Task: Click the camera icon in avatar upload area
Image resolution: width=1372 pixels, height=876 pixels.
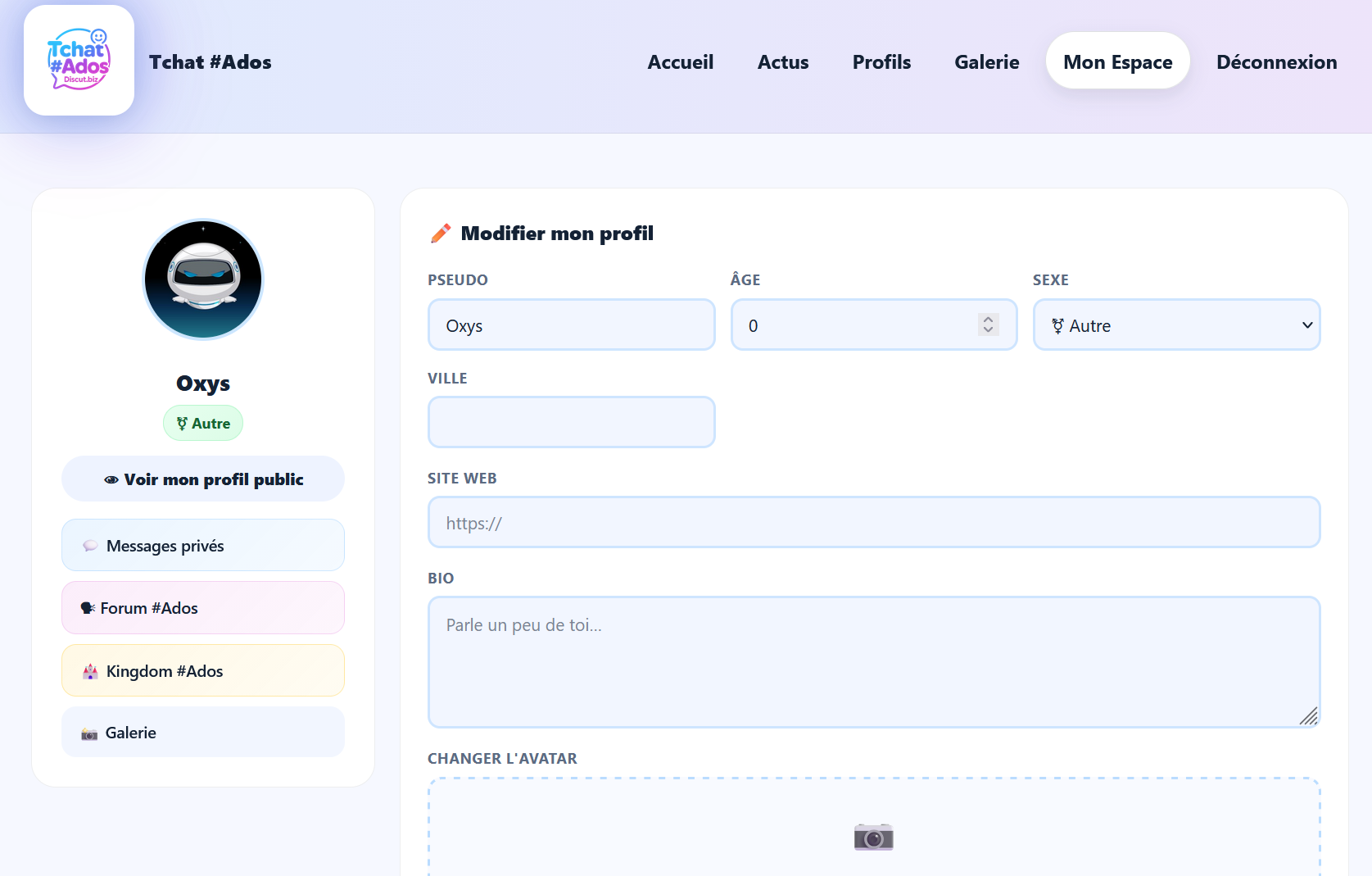Action: [x=873, y=837]
